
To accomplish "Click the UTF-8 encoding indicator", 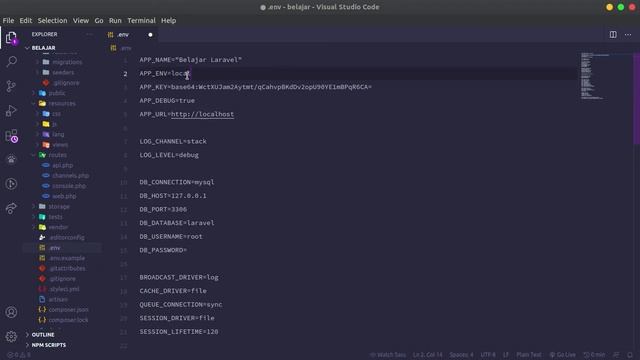I will coord(488,355).
